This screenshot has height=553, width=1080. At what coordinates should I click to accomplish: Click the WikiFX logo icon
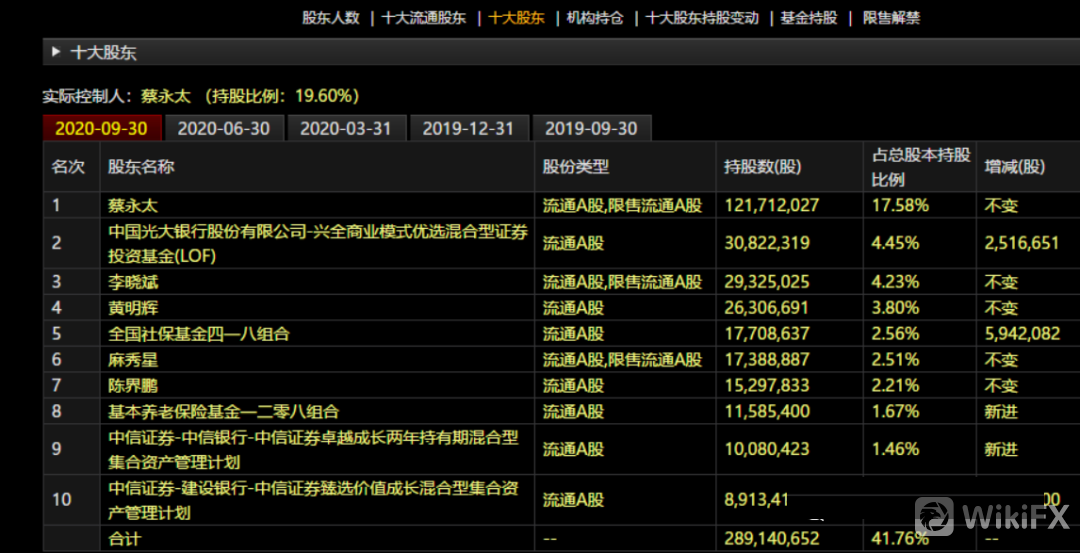(934, 517)
